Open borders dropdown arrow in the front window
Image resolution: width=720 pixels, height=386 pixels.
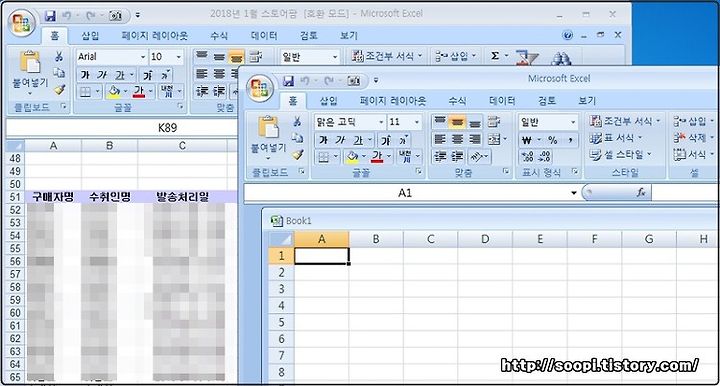coord(336,157)
